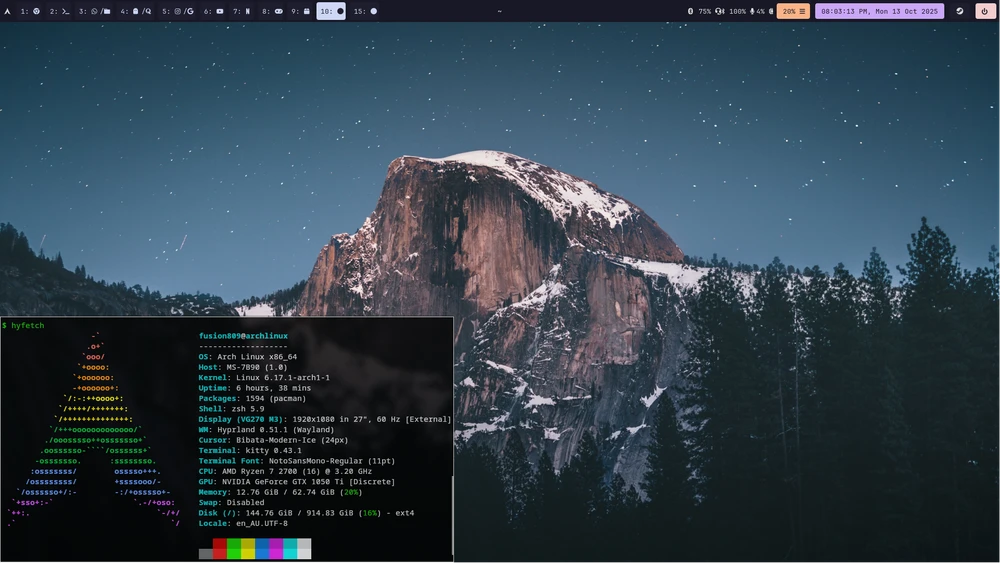Open workspace 8 game controller icon
The image size is (1000, 563).
pos(272,11)
